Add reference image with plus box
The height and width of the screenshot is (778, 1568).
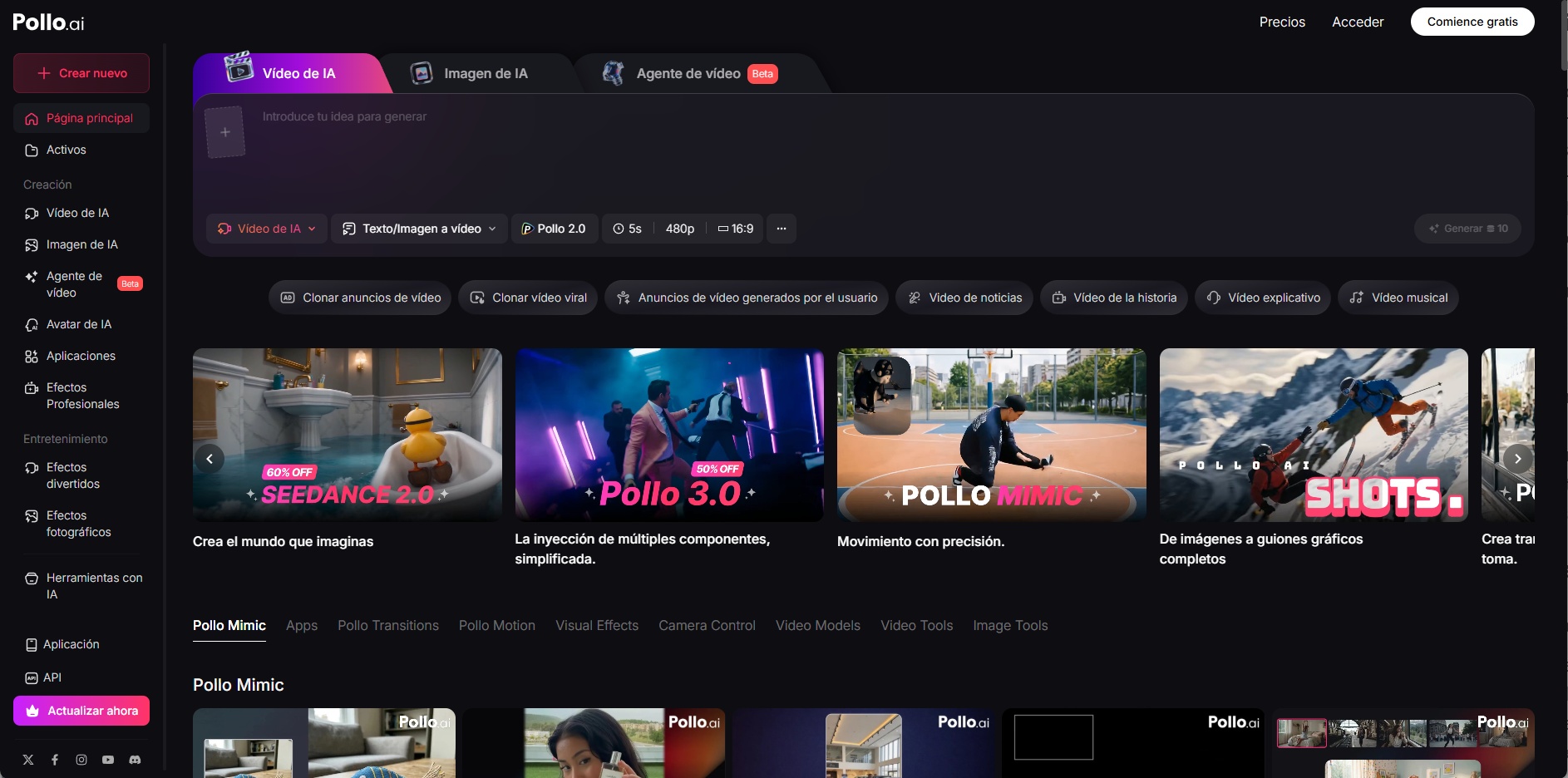pos(224,132)
